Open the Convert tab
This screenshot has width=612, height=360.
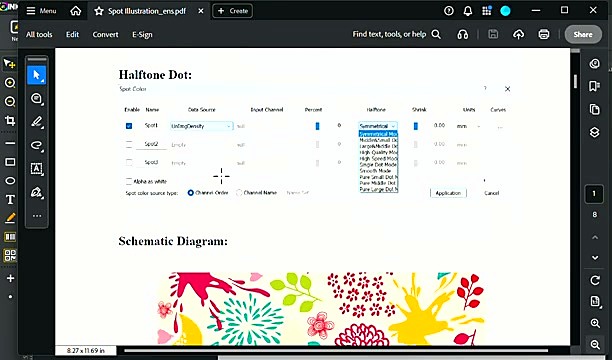(105, 34)
